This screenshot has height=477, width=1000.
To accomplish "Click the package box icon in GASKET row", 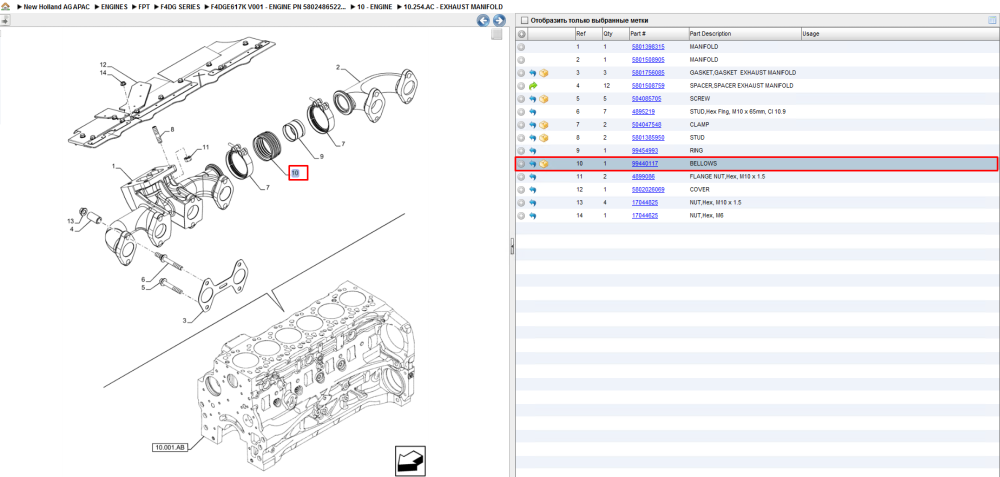I will pos(544,73).
